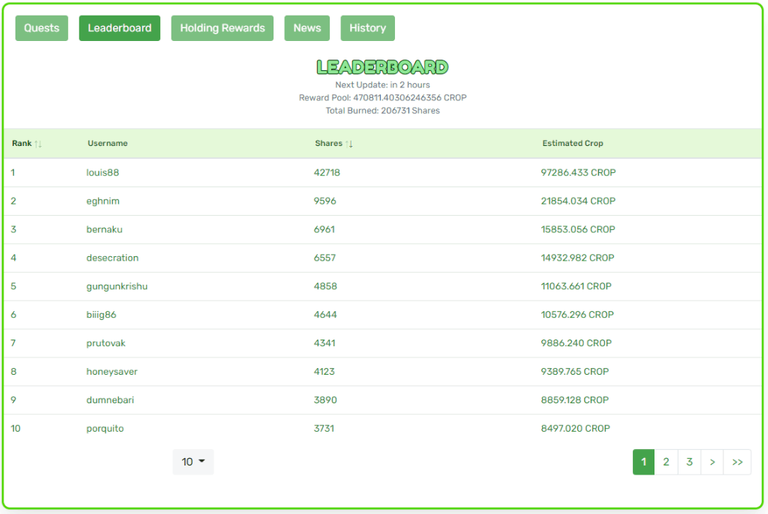This screenshot has height=514, width=768.
Task: Open the Quests tab
Action: [42, 28]
